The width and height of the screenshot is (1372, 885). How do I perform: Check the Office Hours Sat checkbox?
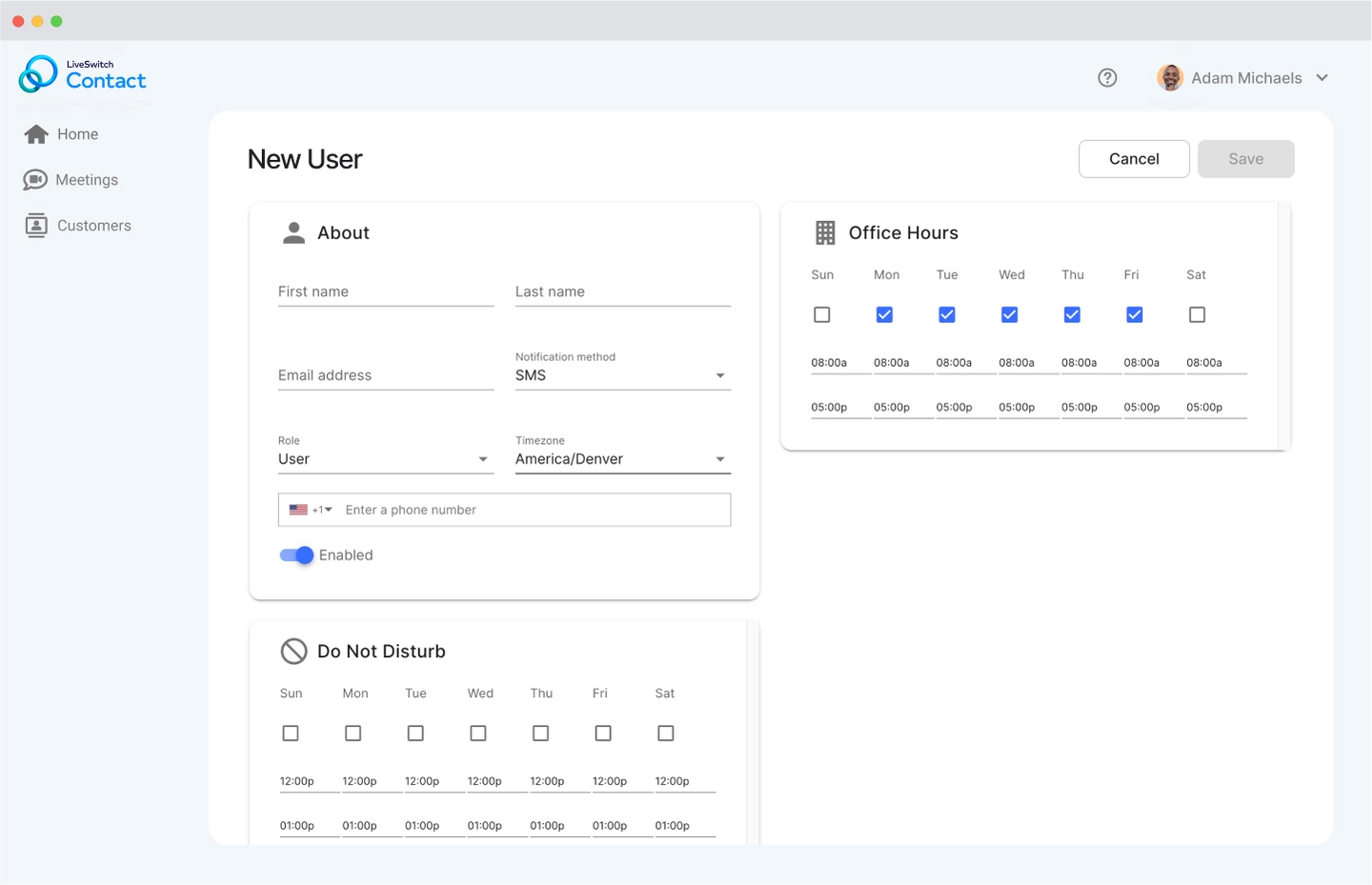click(1198, 315)
